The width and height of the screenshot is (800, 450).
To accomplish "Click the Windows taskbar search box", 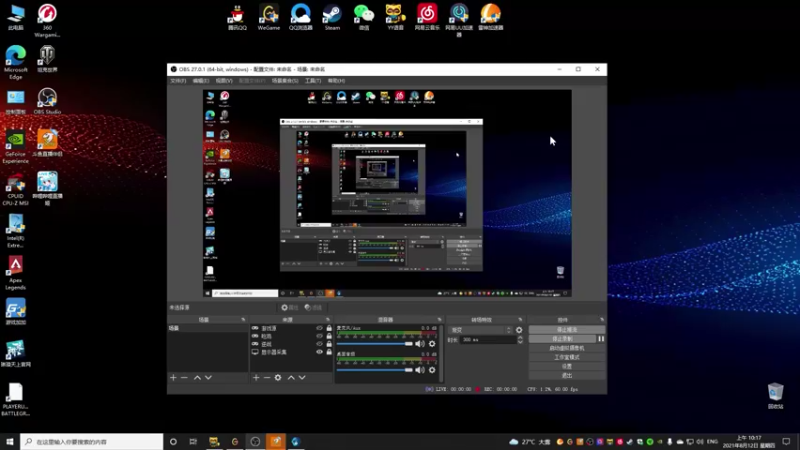I will pos(92,442).
